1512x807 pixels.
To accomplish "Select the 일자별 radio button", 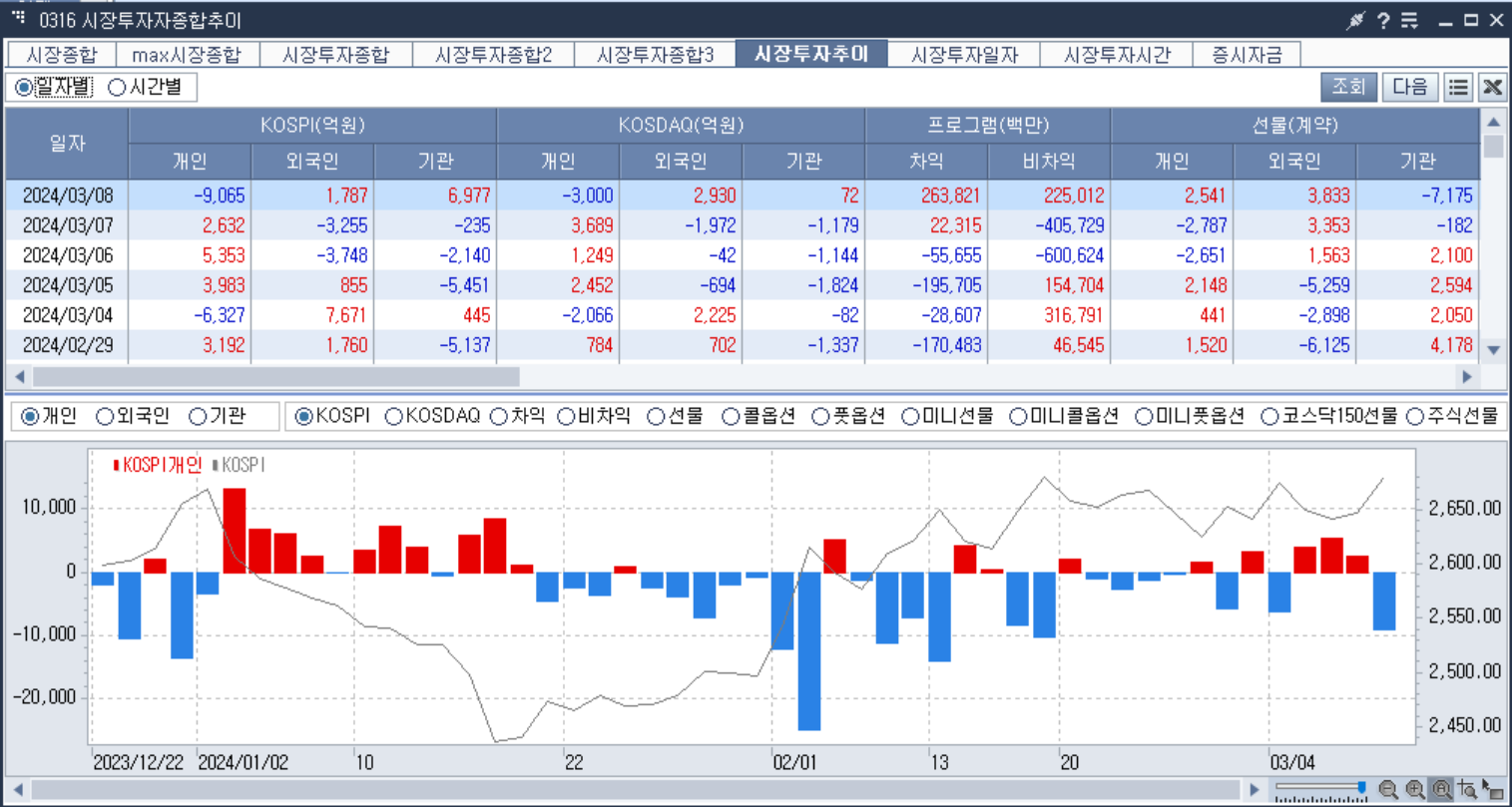I will [x=23, y=88].
